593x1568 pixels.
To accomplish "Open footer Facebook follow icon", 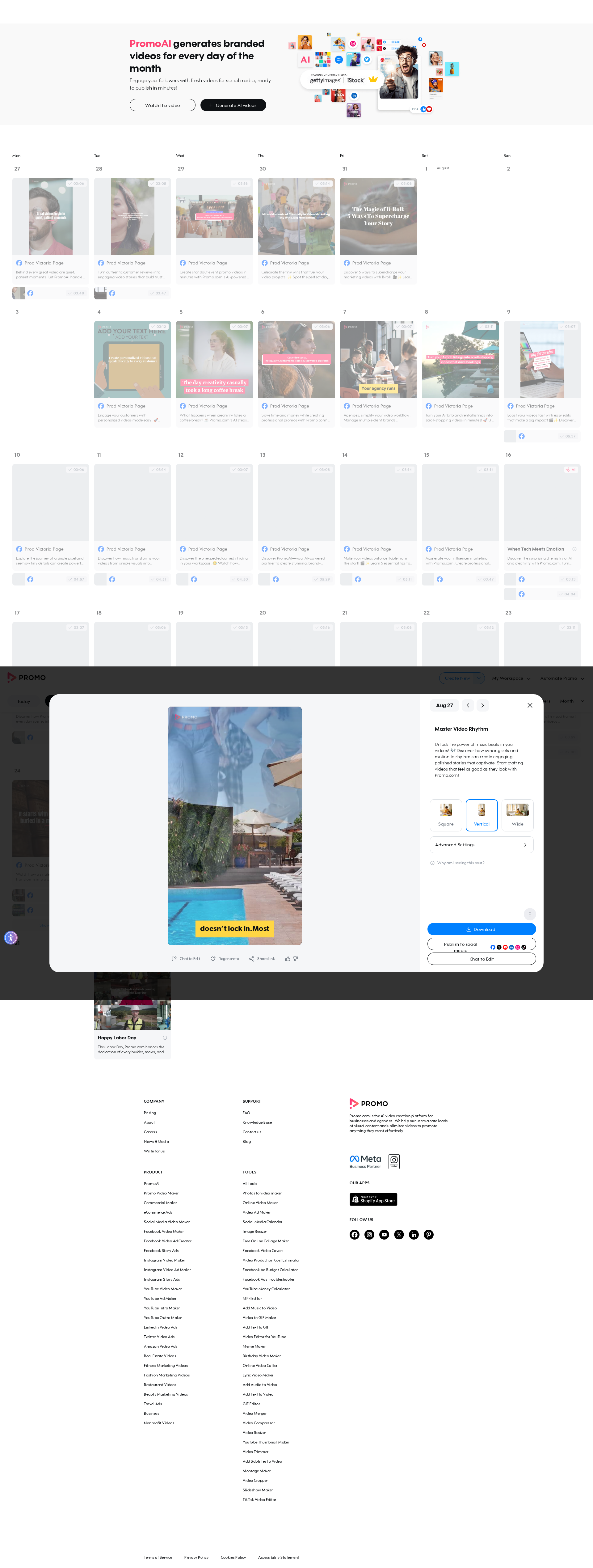I will point(355,1234).
